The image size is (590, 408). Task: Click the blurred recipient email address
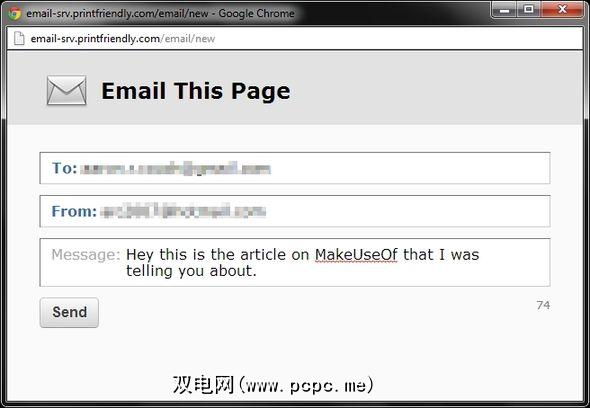tap(176, 169)
